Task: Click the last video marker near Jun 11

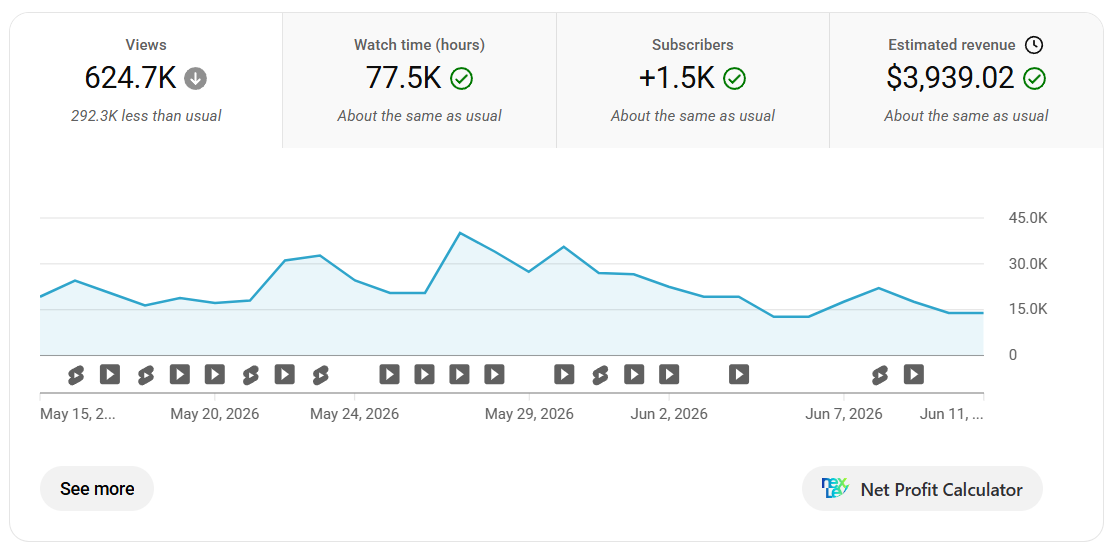Action: tap(914, 374)
